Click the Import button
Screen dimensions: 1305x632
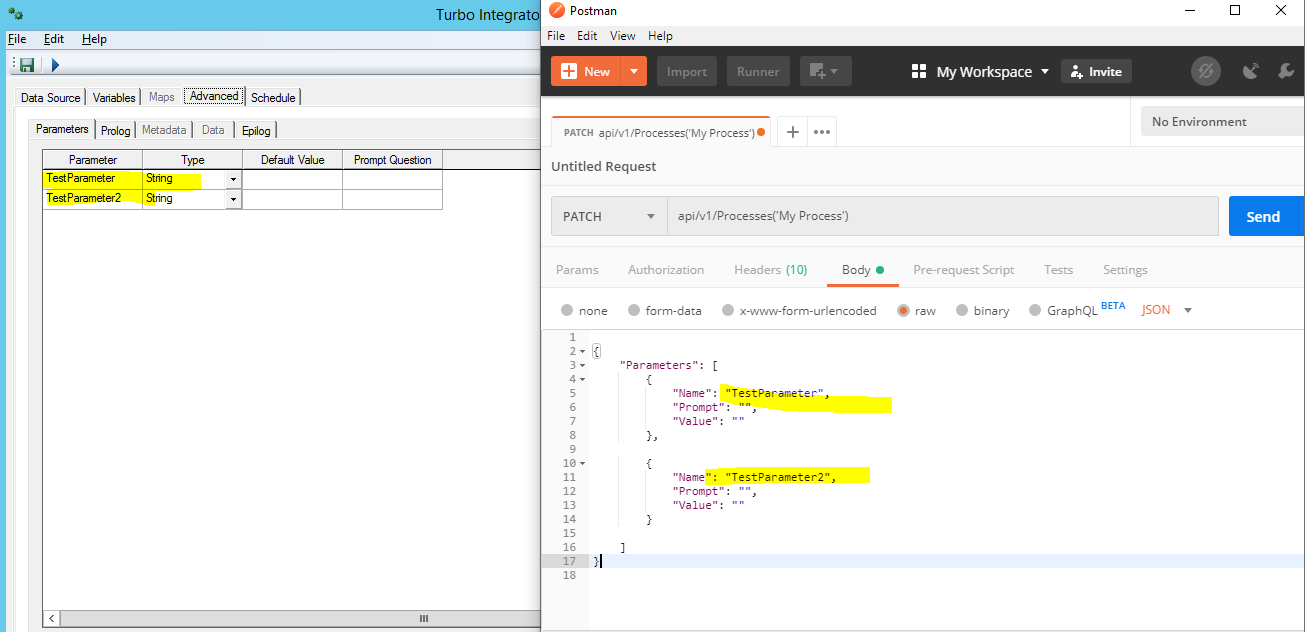(x=687, y=71)
